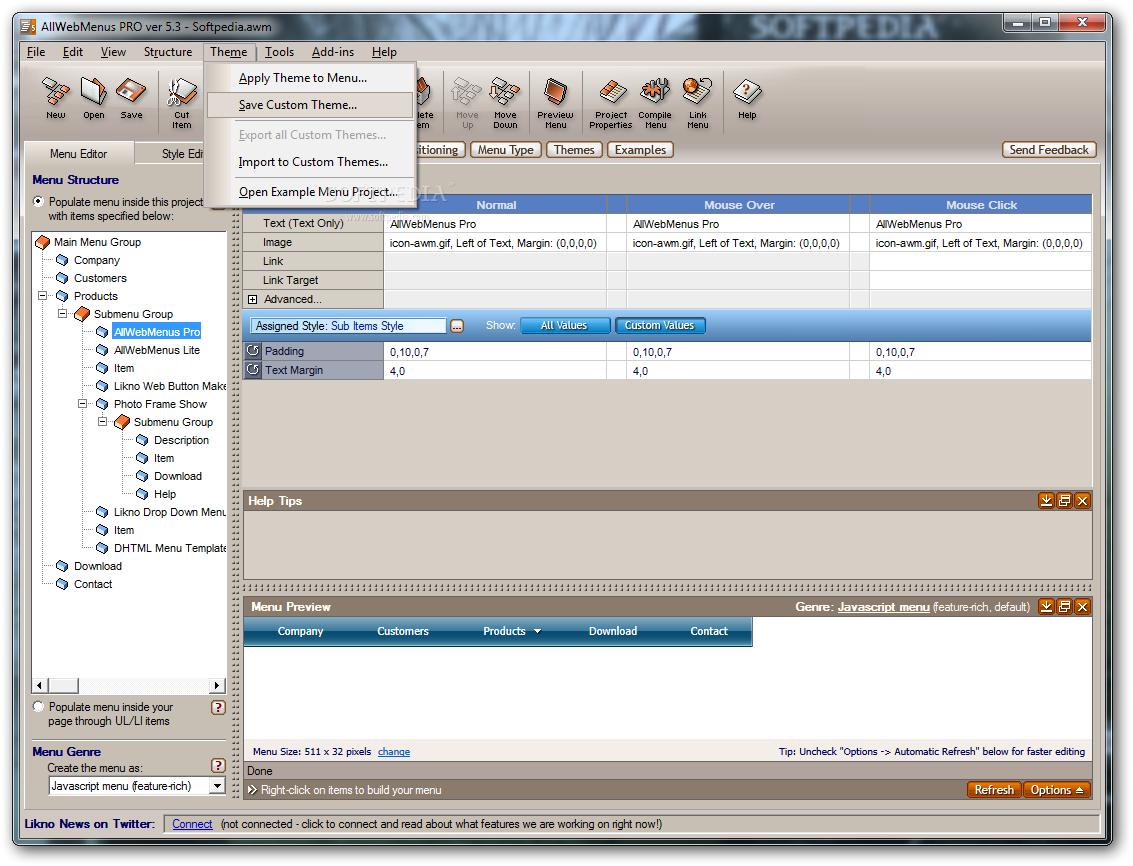Select Likno Drop Down Menu tree item
This screenshot has width=1133, height=866.
click(x=170, y=512)
